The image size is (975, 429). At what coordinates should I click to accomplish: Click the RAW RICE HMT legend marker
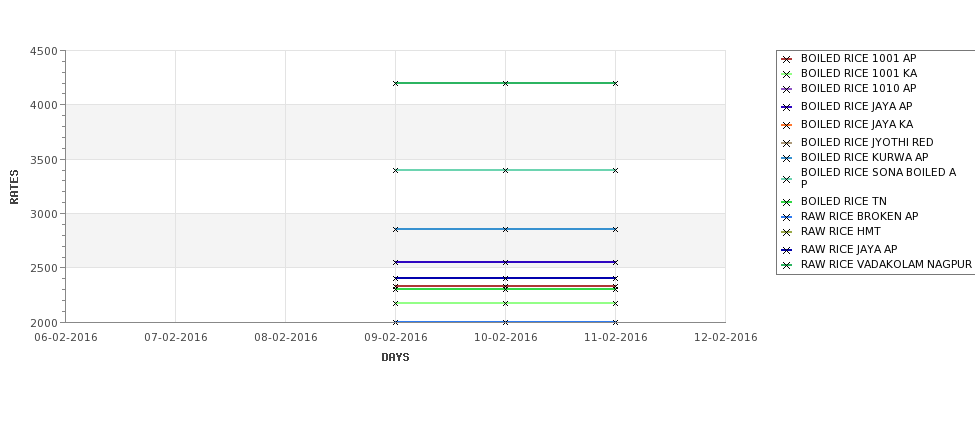click(x=787, y=233)
